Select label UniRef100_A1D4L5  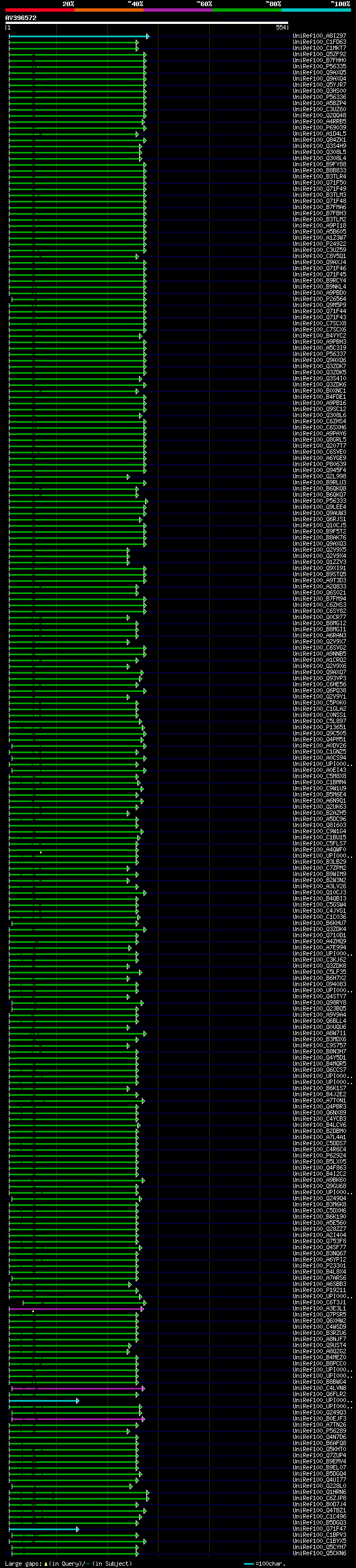coord(319,134)
